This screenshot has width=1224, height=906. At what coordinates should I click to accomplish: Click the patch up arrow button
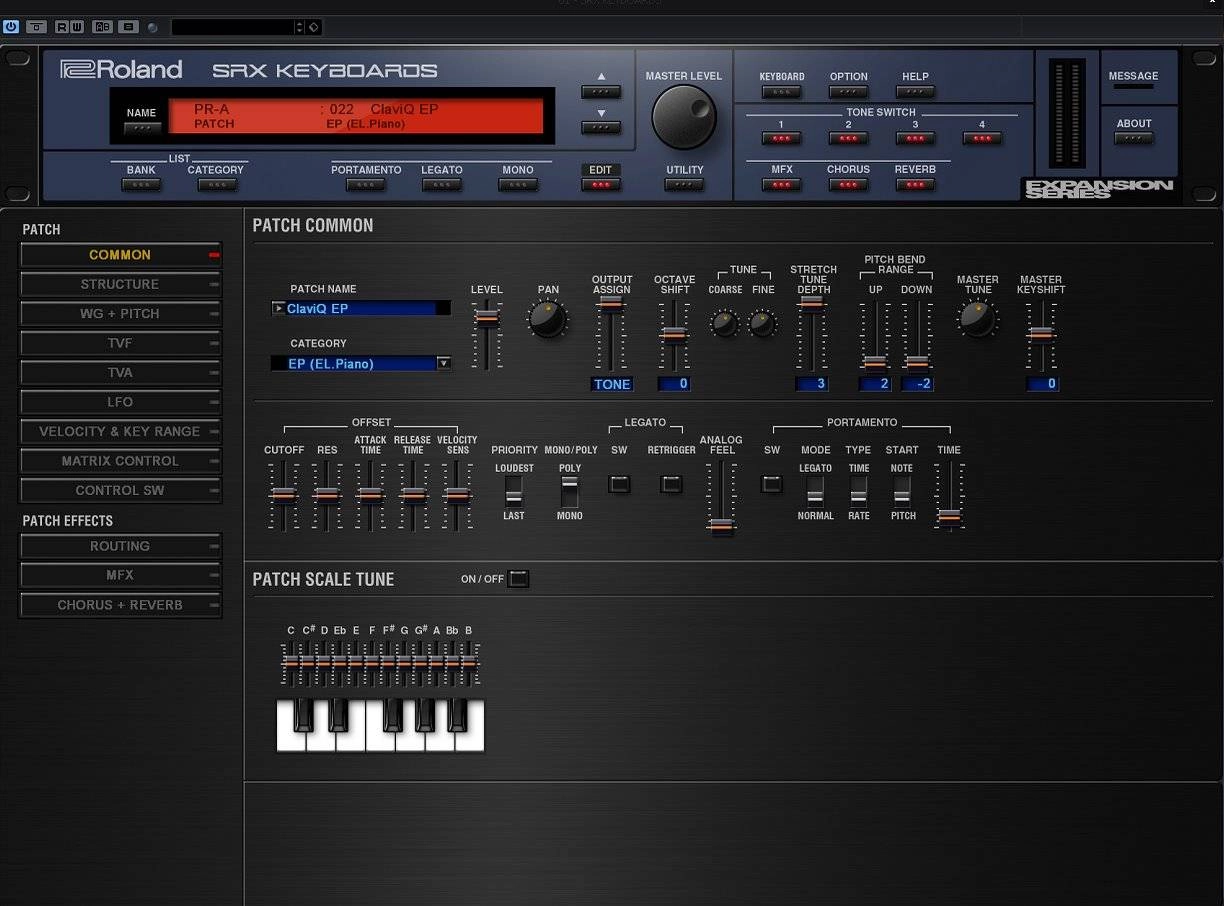tap(601, 92)
